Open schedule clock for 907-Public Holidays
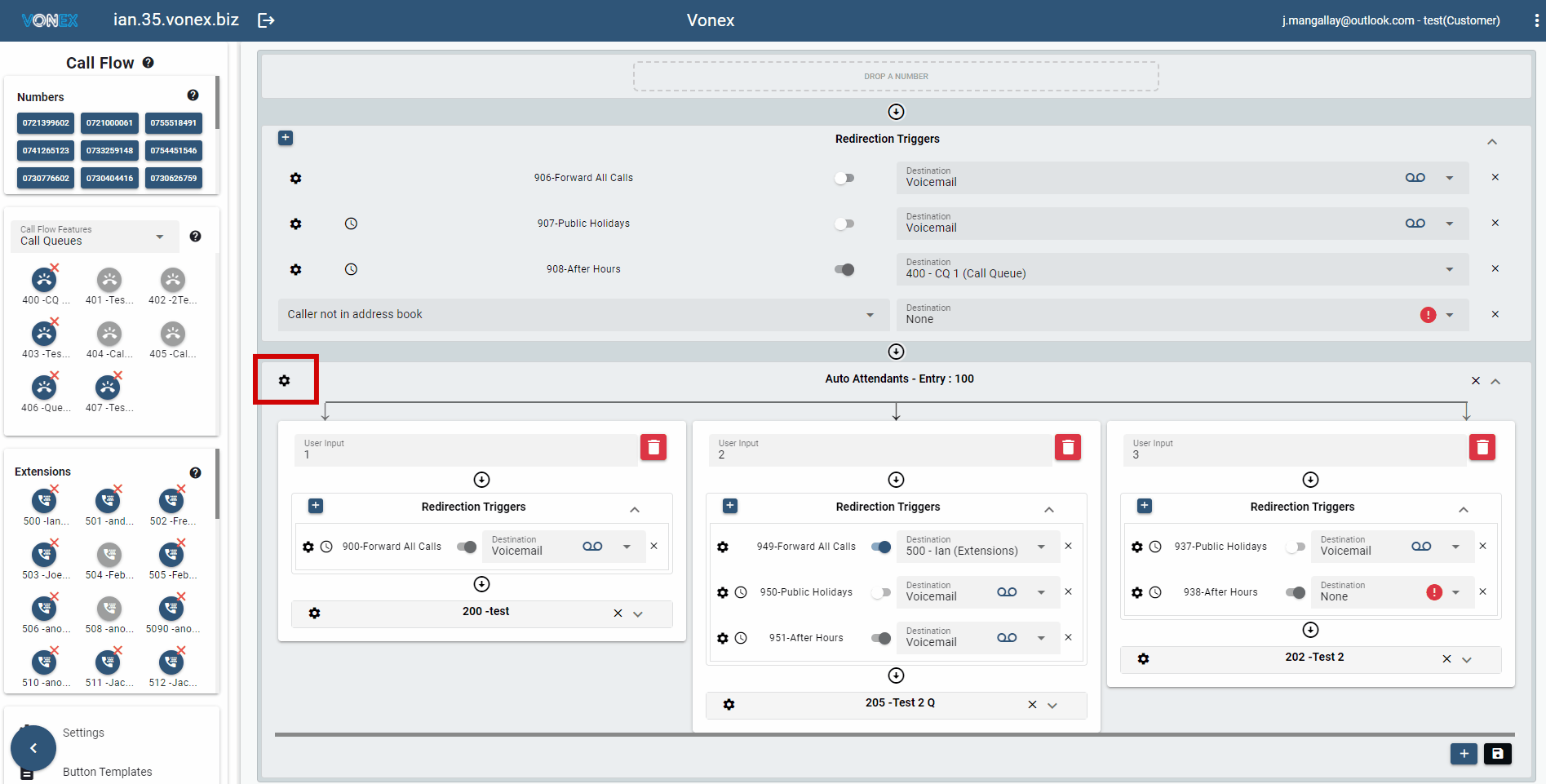The height and width of the screenshot is (784, 1546). (x=351, y=224)
